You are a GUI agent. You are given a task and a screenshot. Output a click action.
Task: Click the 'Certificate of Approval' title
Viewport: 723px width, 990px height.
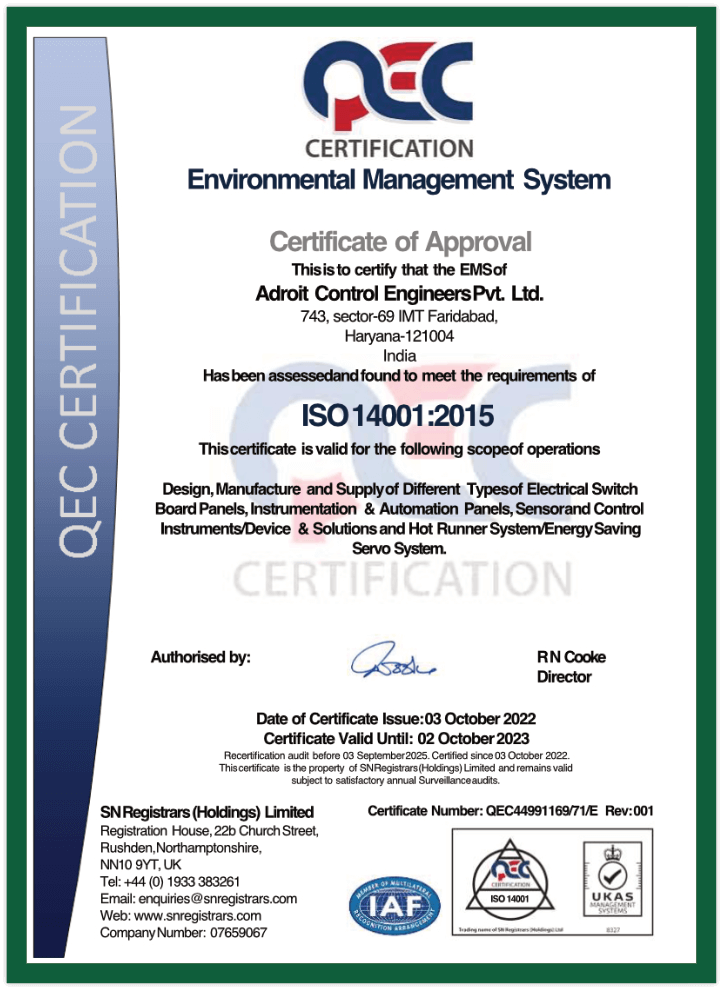[x=400, y=242]
